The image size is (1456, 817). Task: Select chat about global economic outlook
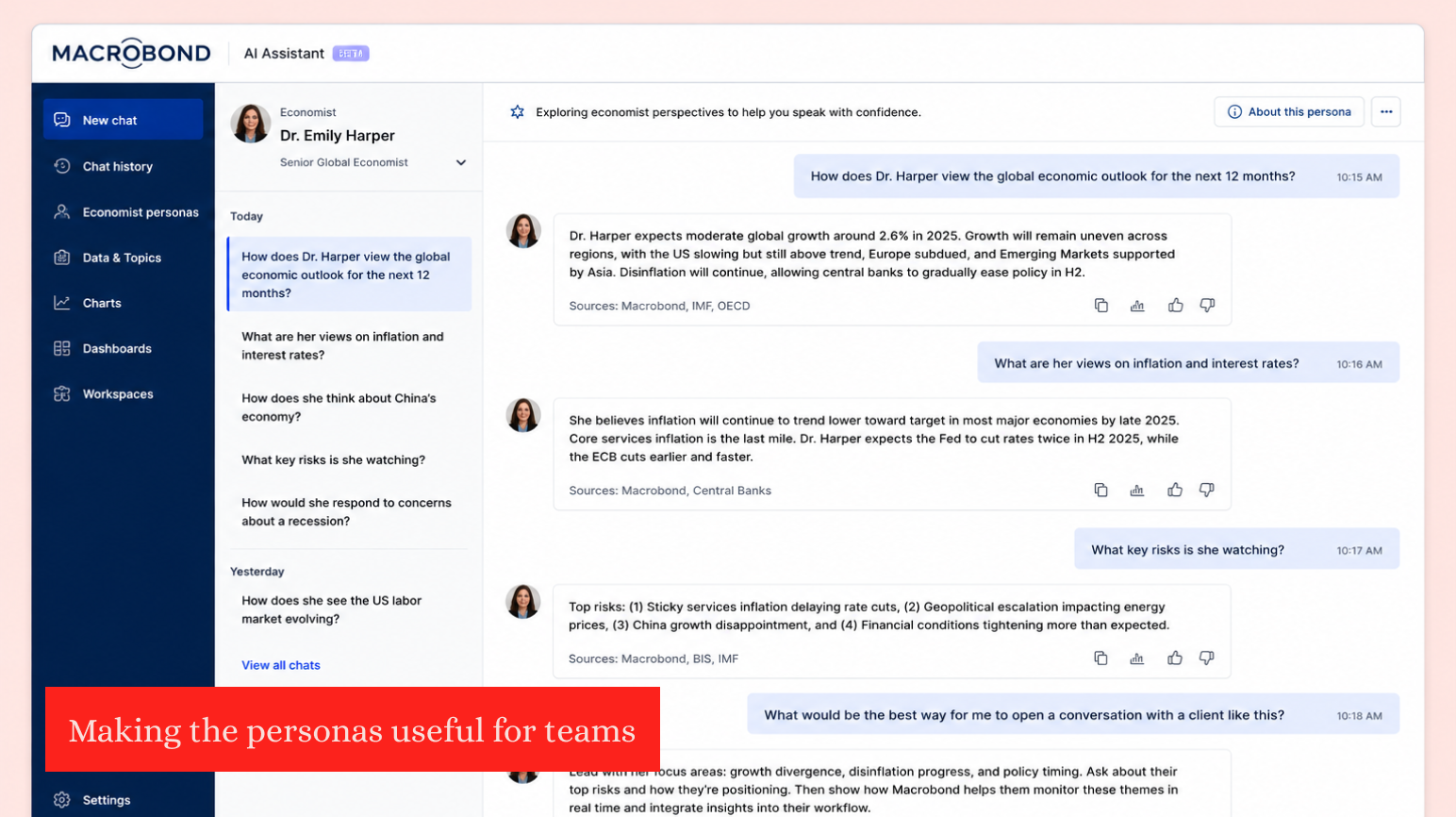[x=349, y=275]
